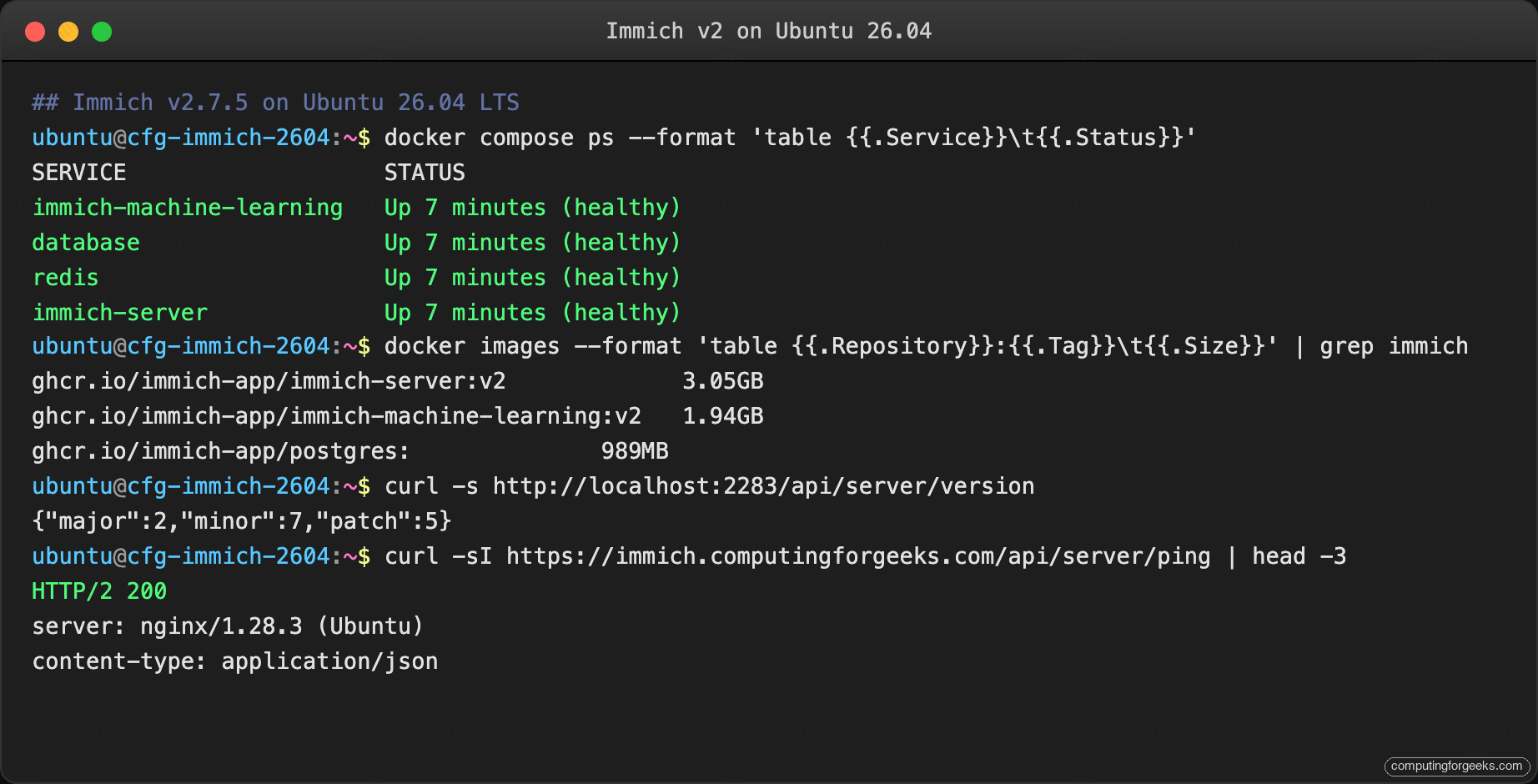Image resolution: width=1538 pixels, height=784 pixels.
Task: Select the ghcr.io/immich-app/postgres image name
Action: pyautogui.click(x=219, y=450)
